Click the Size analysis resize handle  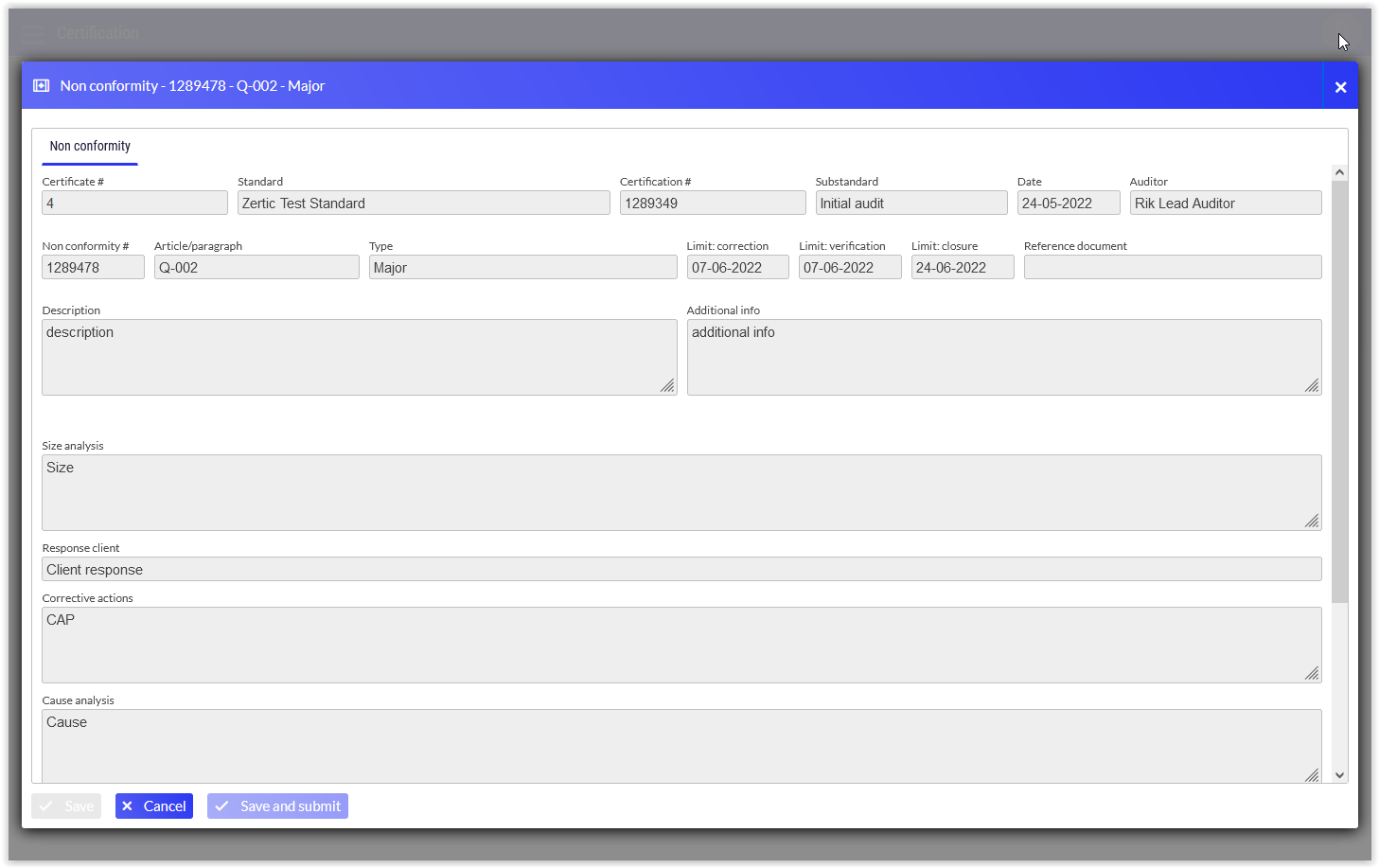point(1312,521)
